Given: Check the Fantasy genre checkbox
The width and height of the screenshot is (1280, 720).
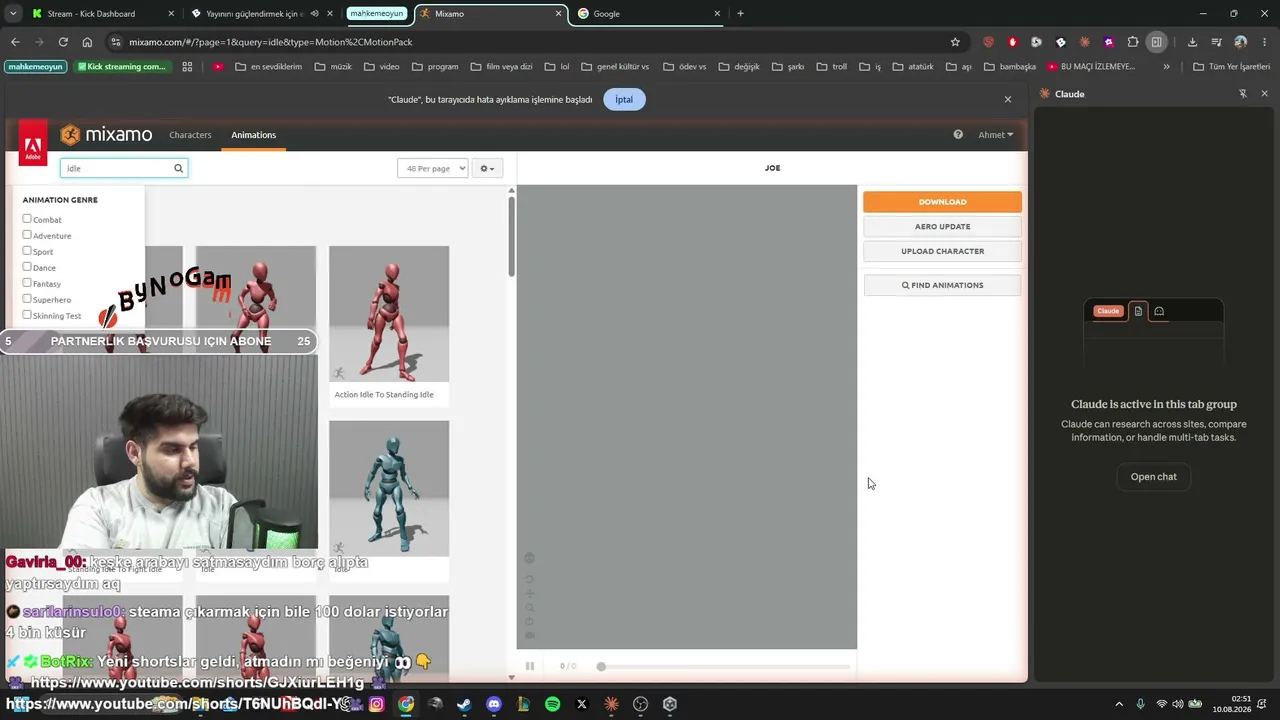Looking at the screenshot, I should point(27,283).
